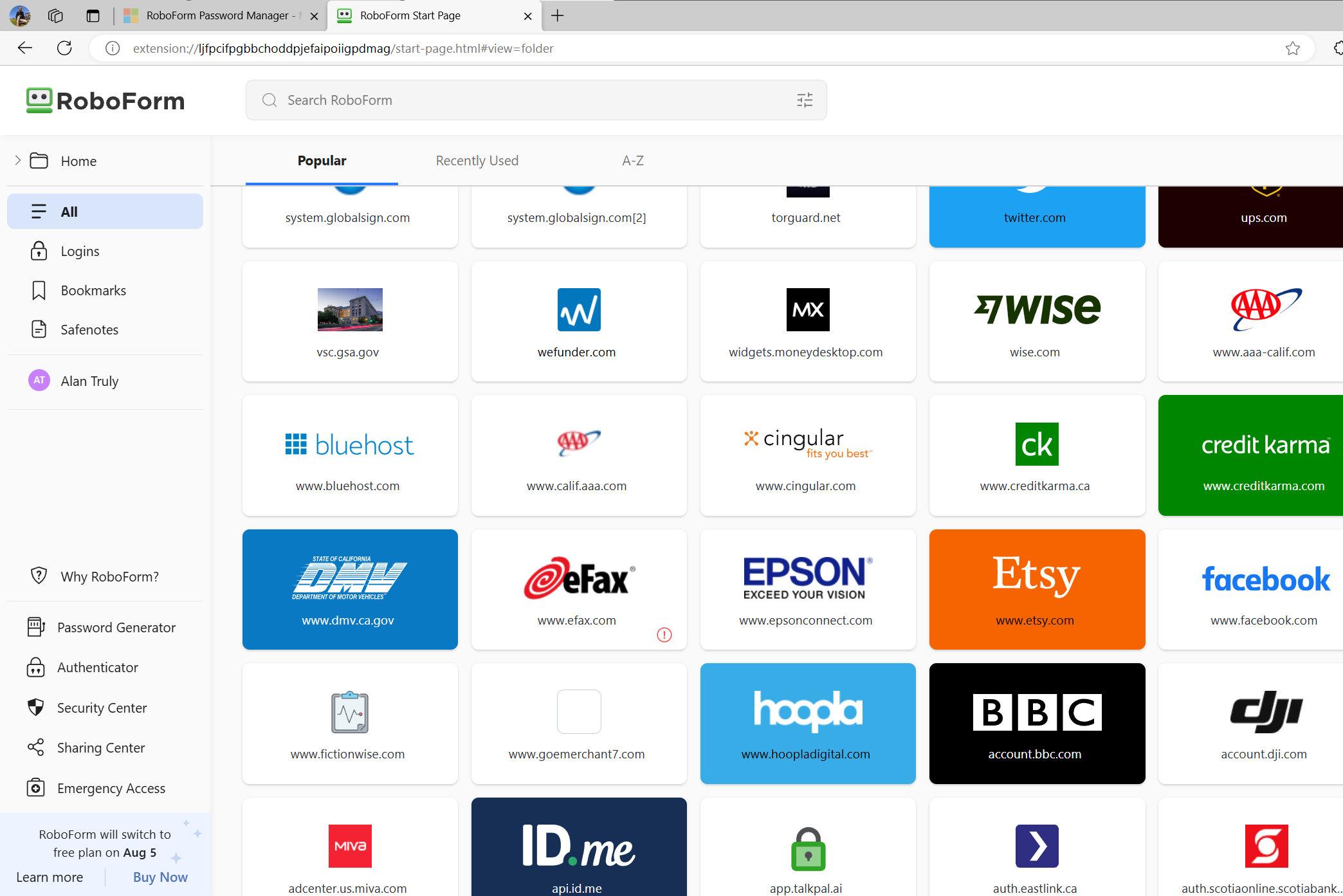Click the Alan Truly profile icon

click(38, 381)
